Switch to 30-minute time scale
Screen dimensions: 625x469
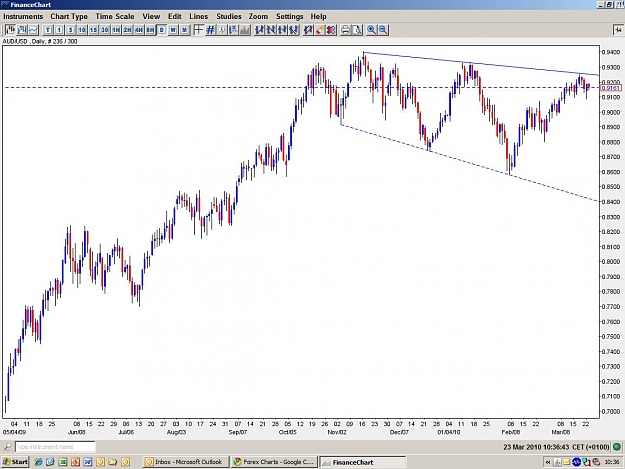pos(104,30)
